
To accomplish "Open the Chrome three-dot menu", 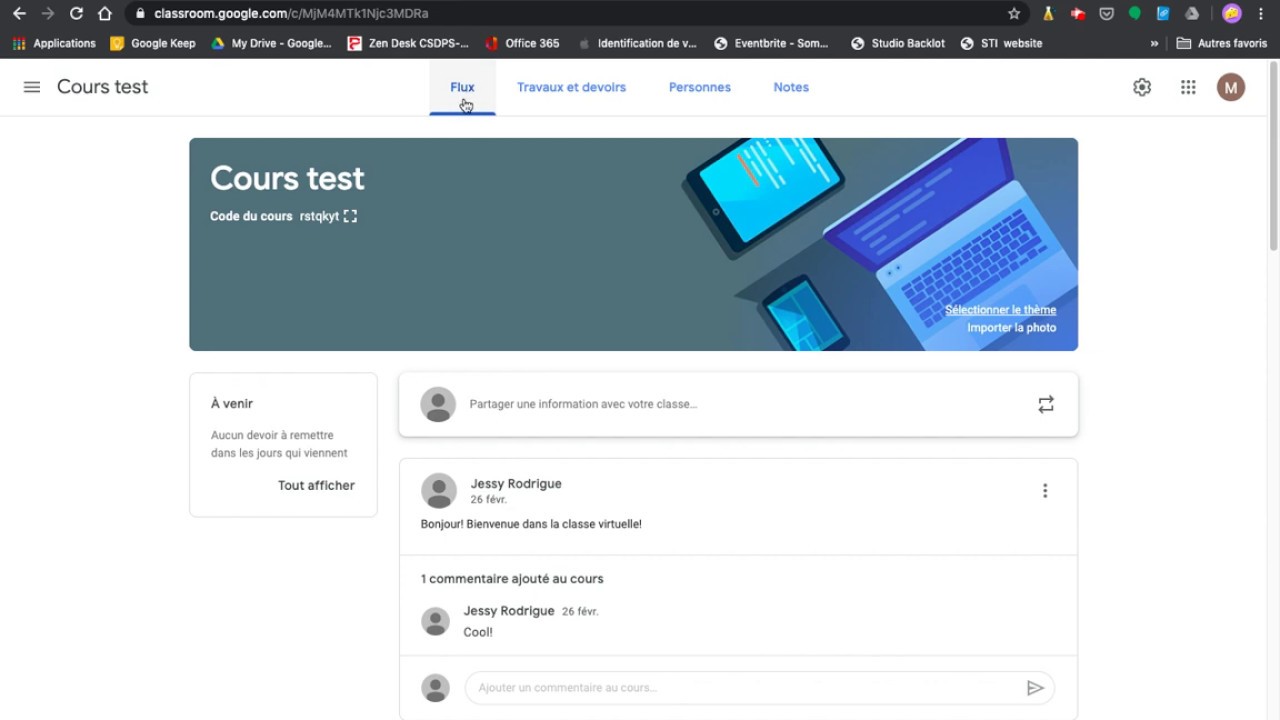I will tap(1261, 14).
